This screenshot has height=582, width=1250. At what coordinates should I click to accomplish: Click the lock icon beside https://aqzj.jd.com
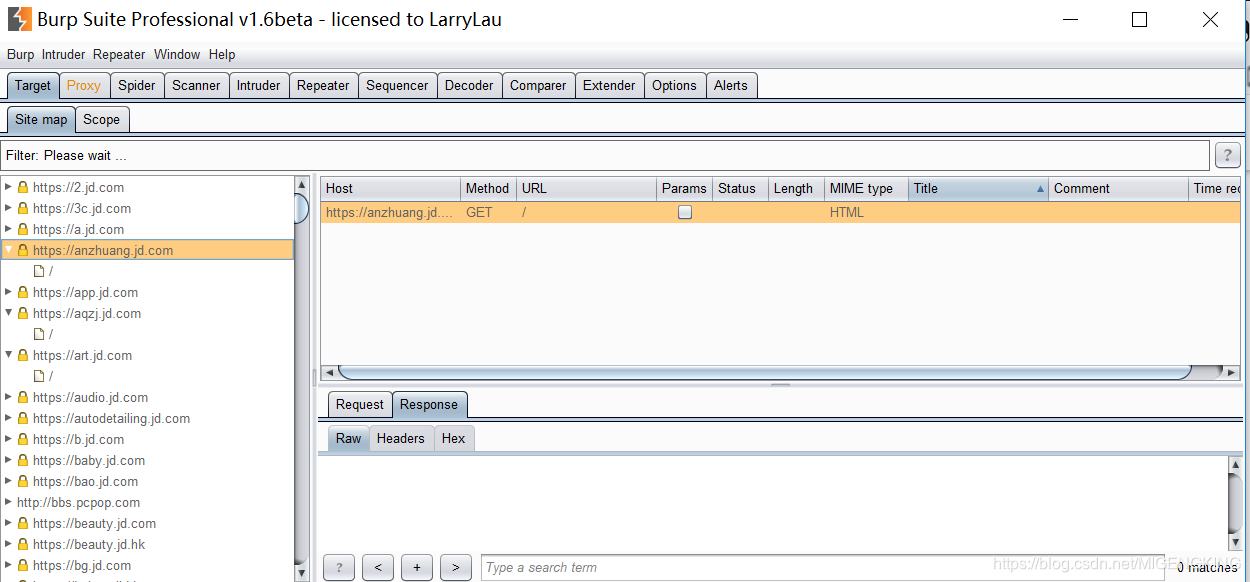coord(23,313)
